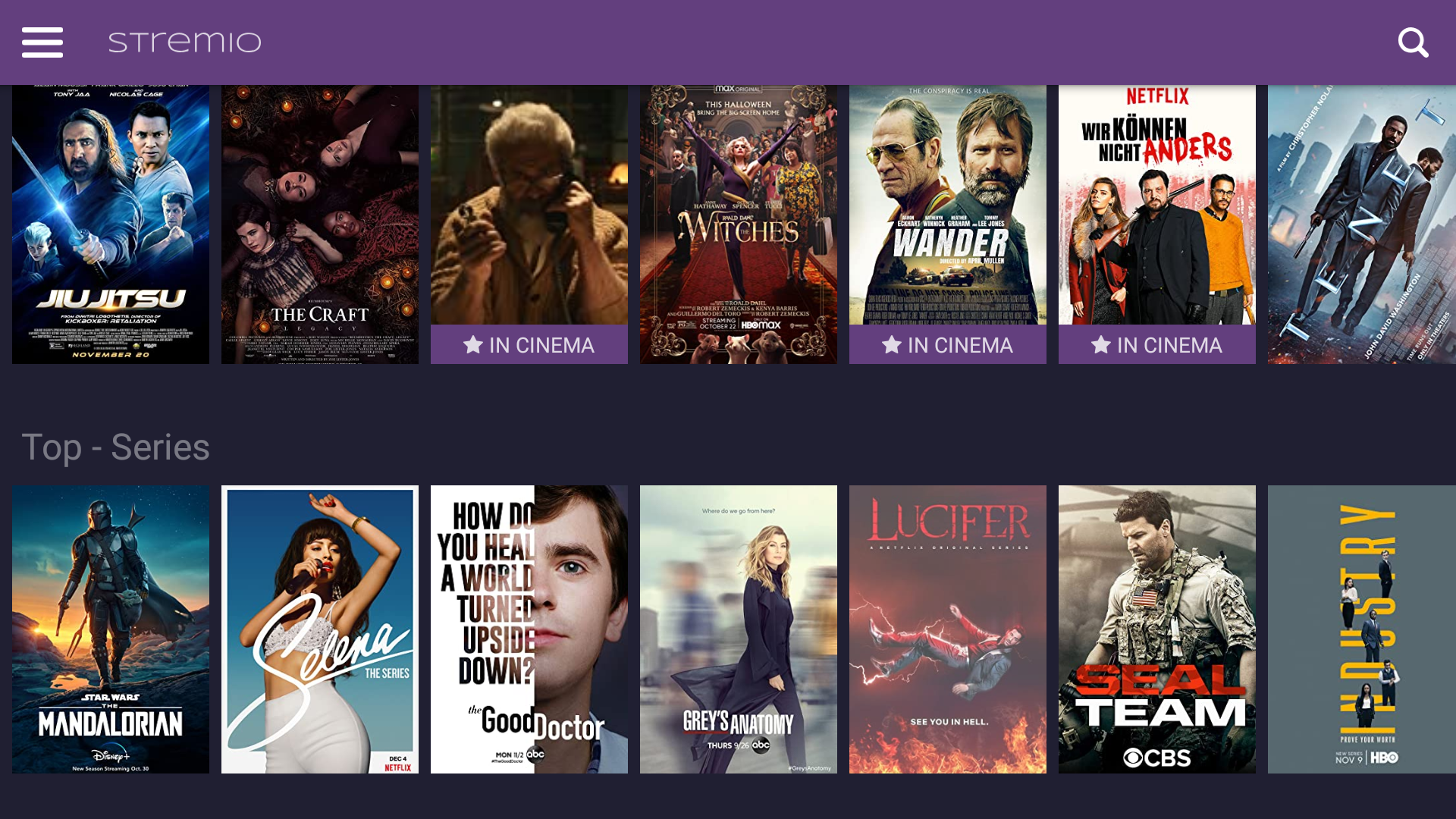
Task: Open Wir Können Nicht Anders poster
Action: point(1157,205)
